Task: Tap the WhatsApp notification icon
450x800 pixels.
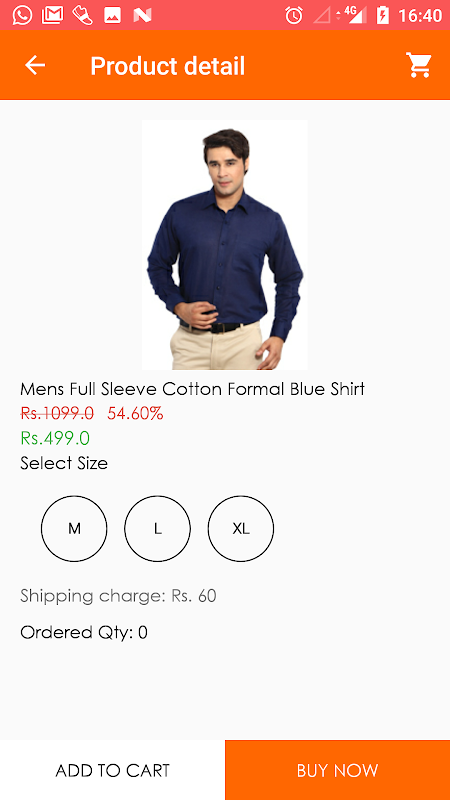Action: 22,15
